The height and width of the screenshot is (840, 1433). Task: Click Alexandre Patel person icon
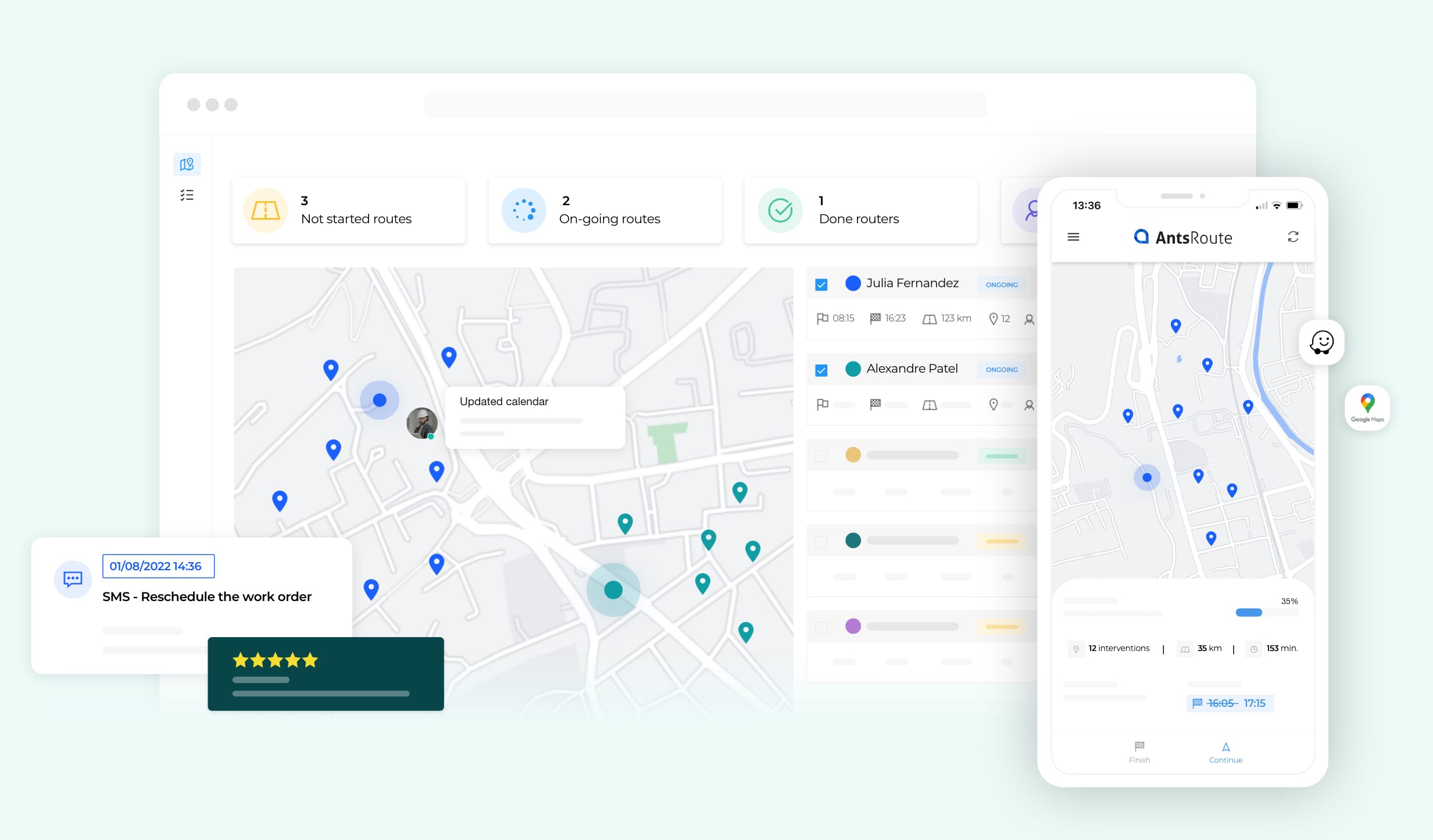pos(1029,405)
